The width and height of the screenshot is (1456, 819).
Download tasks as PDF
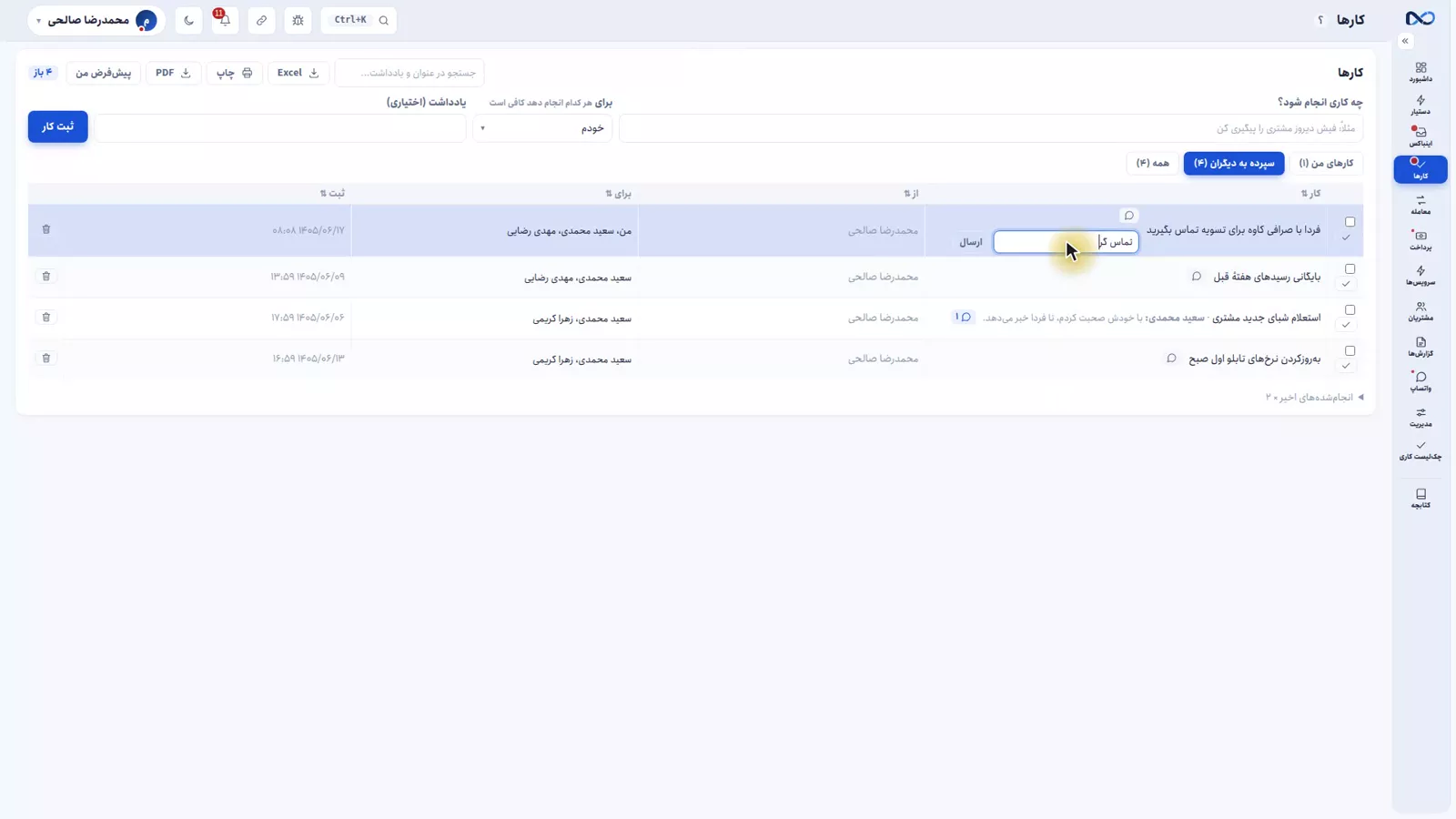(x=173, y=73)
